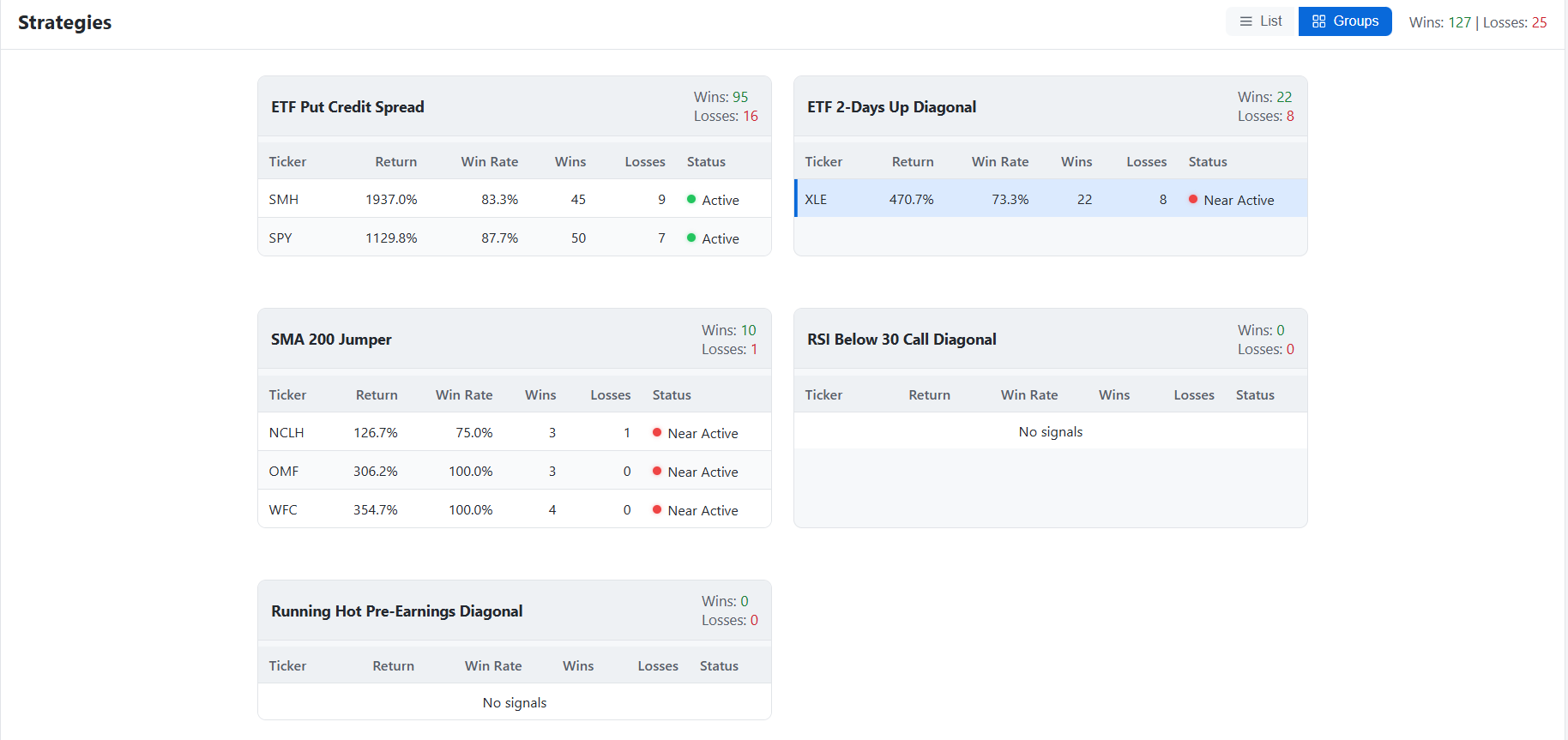Click the hamburger list icon
Image resolution: width=1568 pixels, height=740 pixels.
click(x=1246, y=21)
